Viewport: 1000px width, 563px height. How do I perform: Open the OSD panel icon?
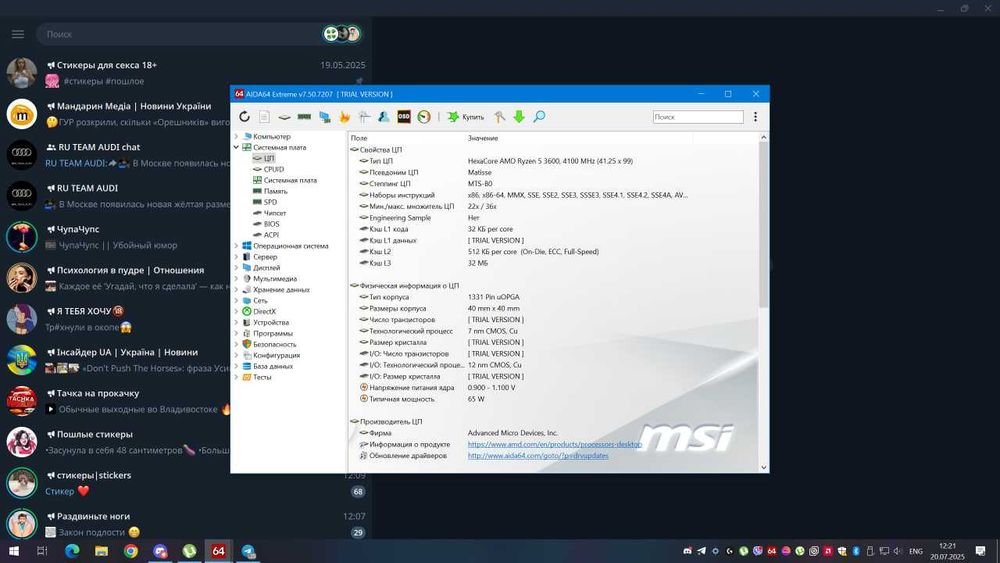pyautogui.click(x=404, y=117)
